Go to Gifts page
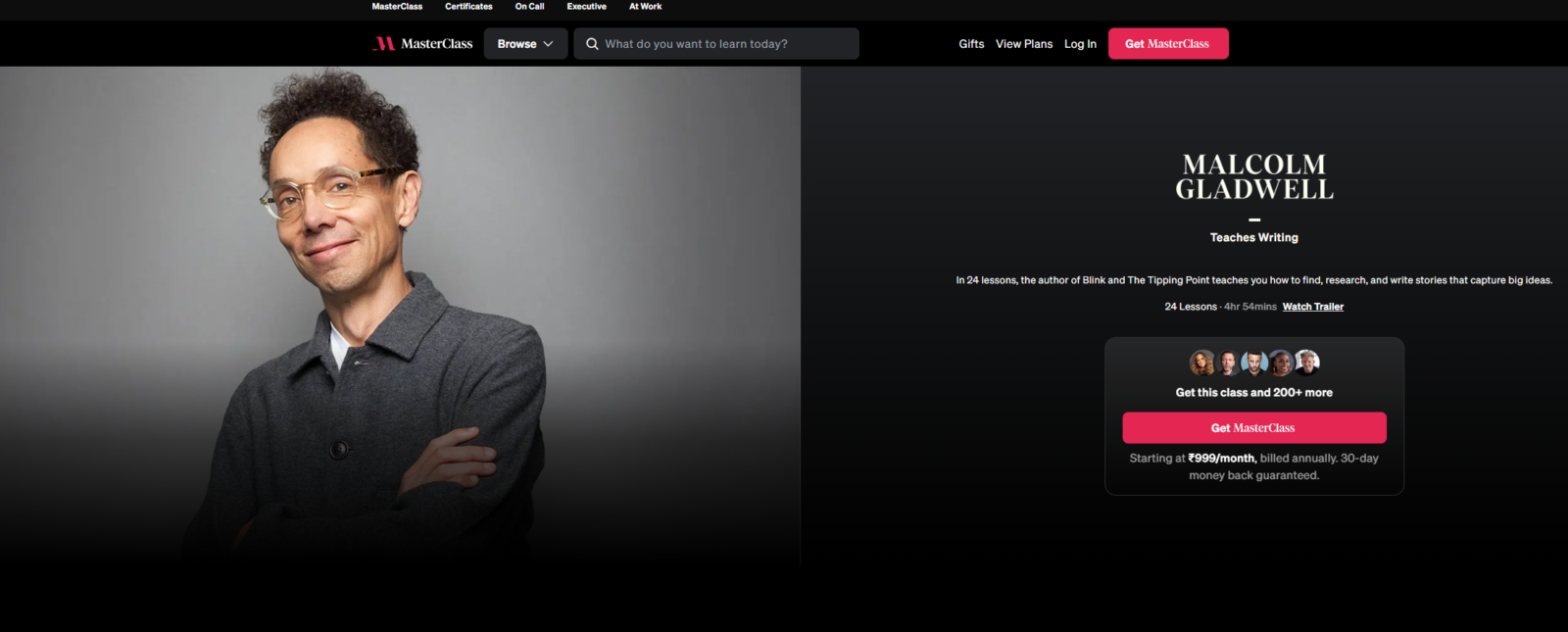1568x632 pixels. [971, 44]
